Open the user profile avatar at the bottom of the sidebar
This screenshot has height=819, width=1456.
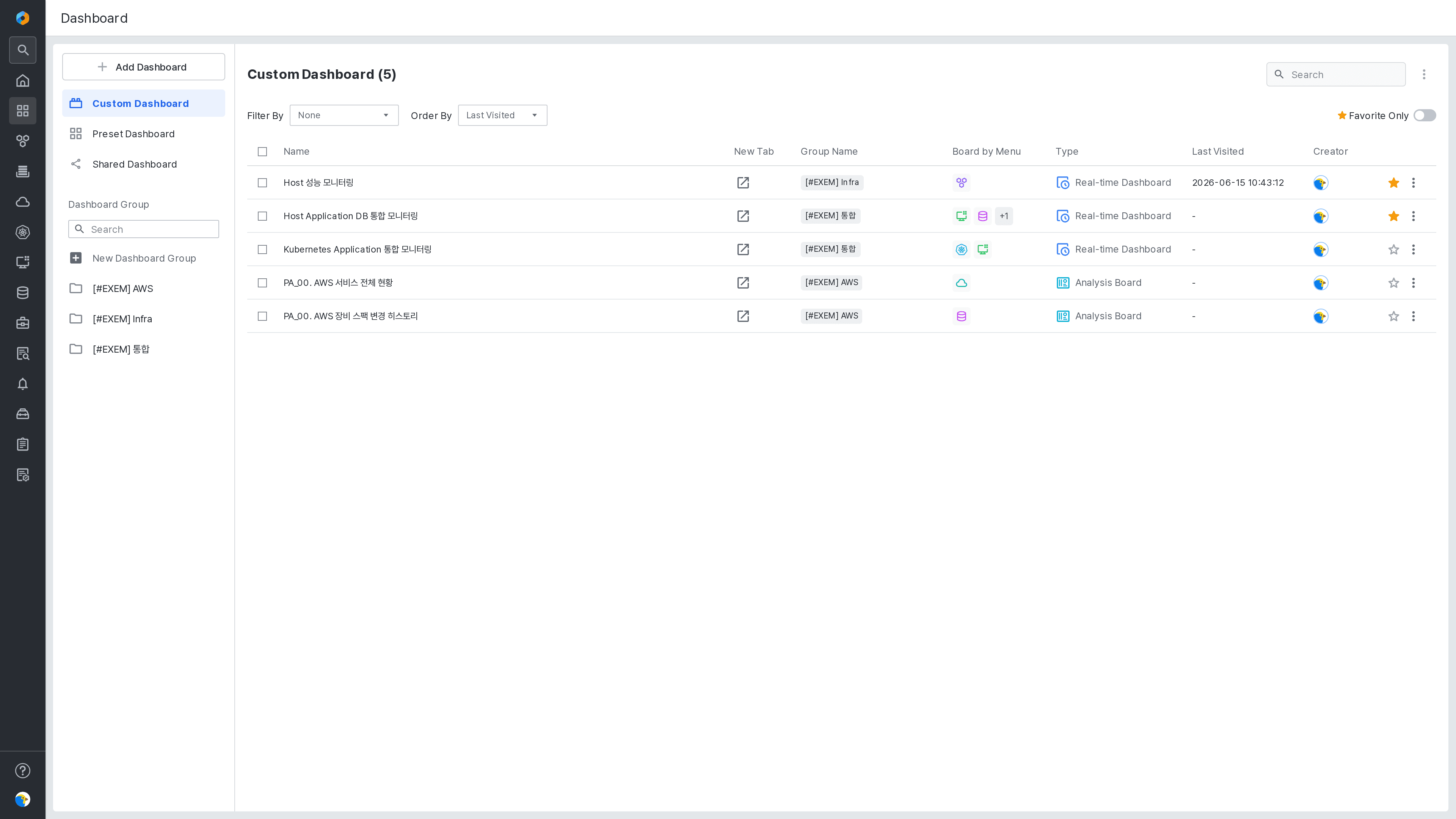(23, 799)
